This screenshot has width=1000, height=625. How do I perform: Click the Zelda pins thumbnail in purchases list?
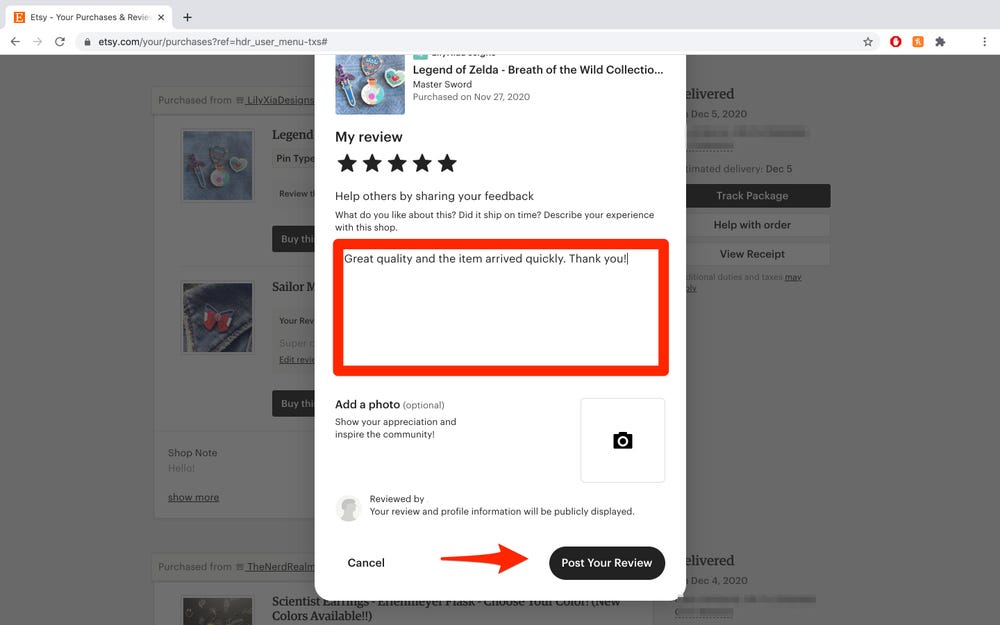217,165
